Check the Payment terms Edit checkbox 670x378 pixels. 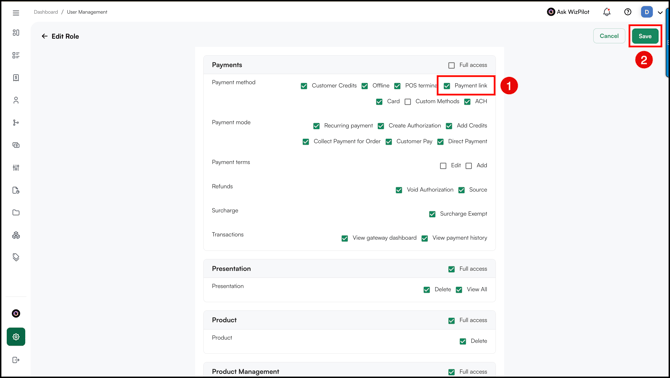pyautogui.click(x=443, y=166)
